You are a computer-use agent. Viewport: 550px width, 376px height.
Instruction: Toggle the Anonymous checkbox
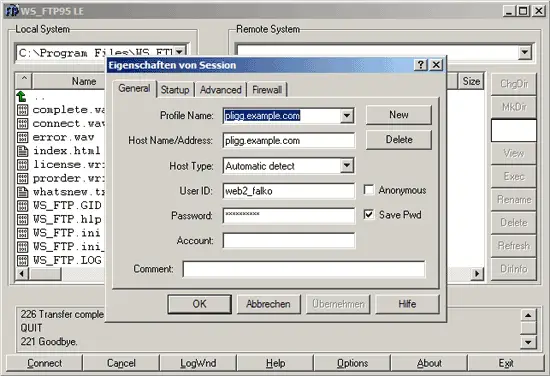[369, 190]
